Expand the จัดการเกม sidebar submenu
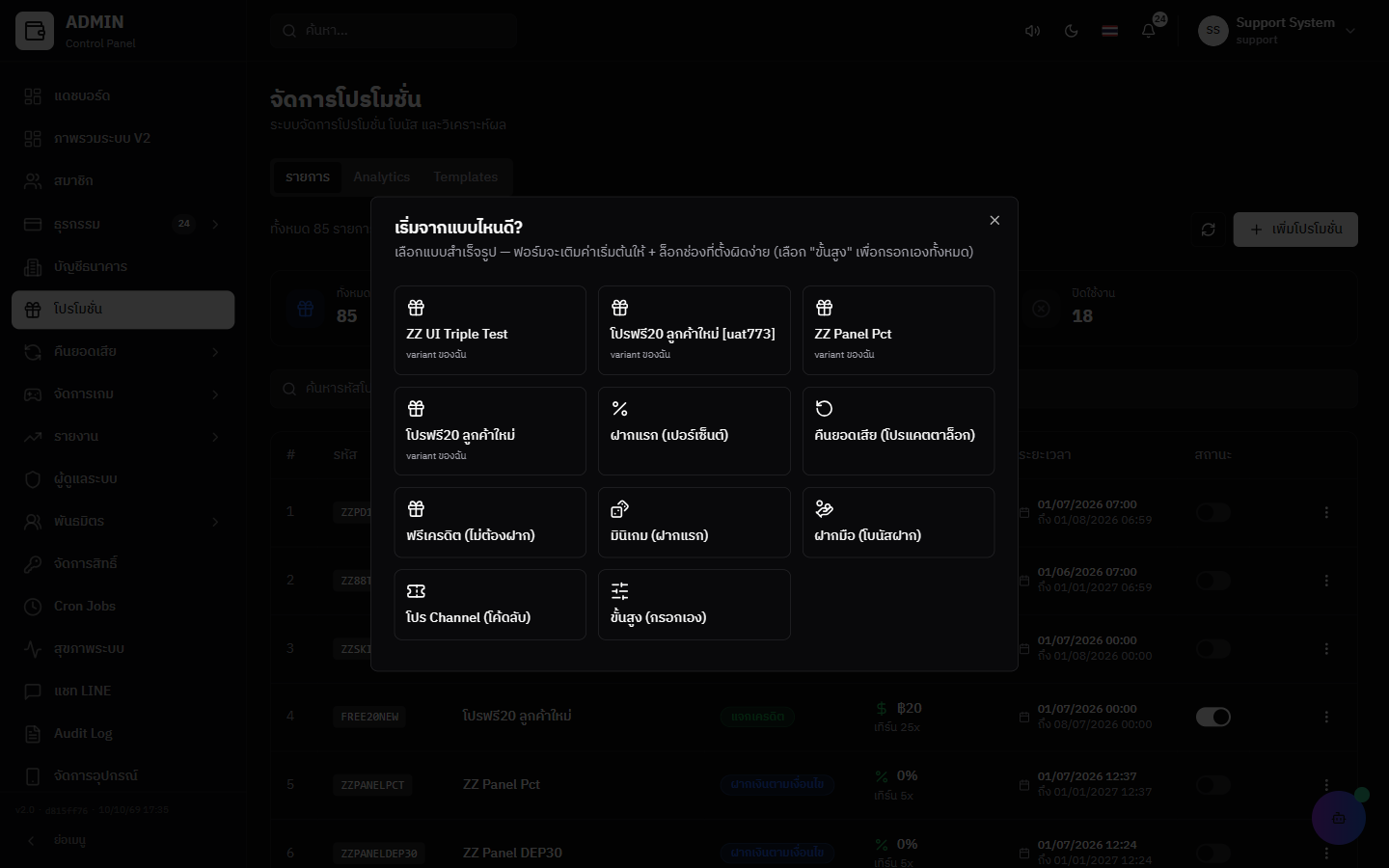1389x868 pixels. [x=123, y=394]
